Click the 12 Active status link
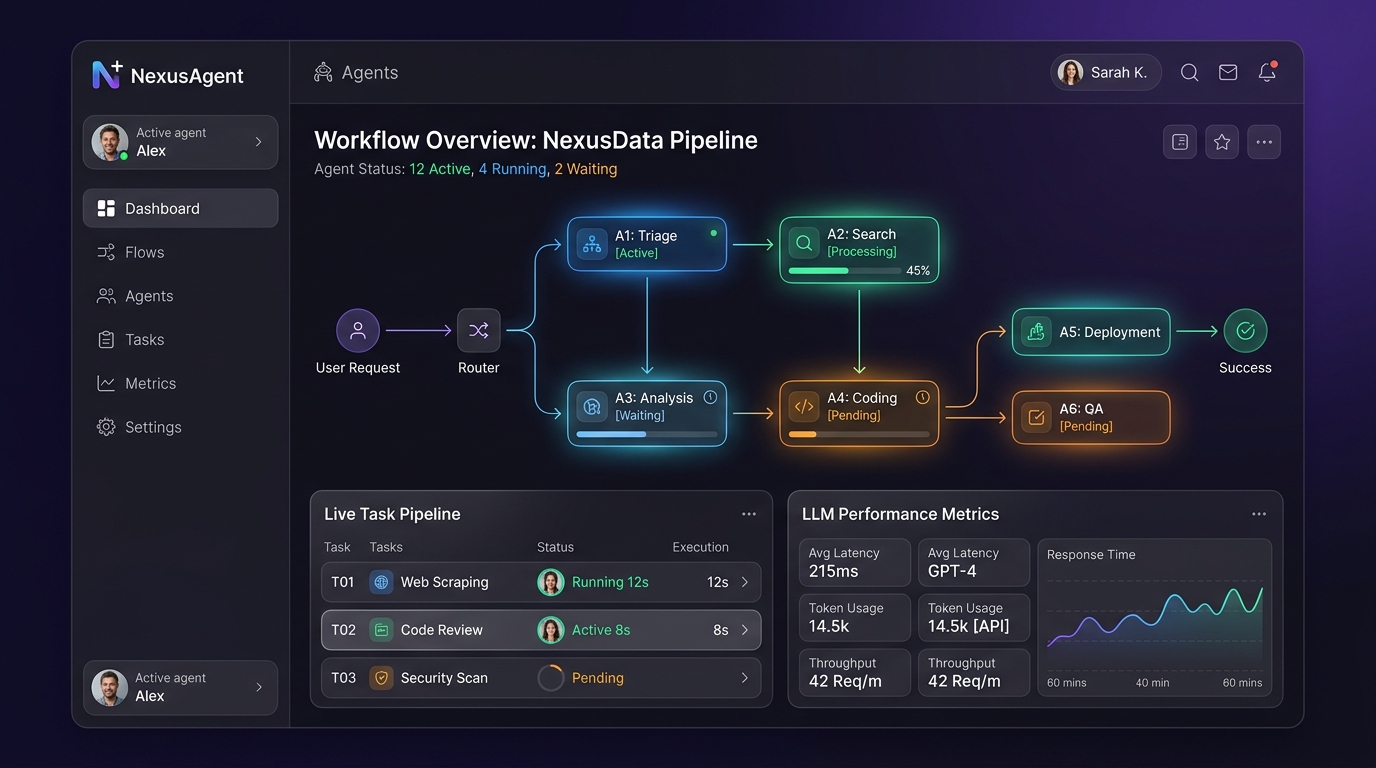 click(440, 169)
